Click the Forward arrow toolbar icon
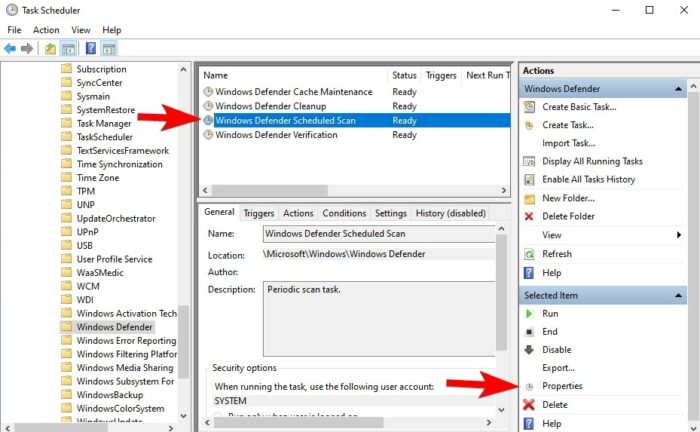Image resolution: width=700 pixels, height=432 pixels. click(x=27, y=48)
